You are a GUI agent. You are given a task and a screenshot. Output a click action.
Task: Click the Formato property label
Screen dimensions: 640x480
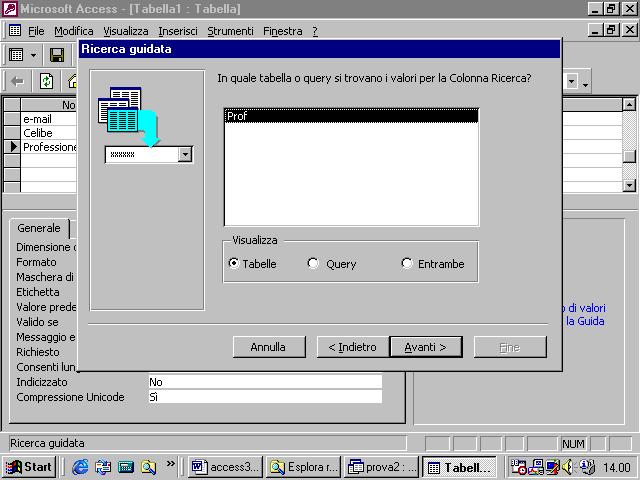pos(36,262)
